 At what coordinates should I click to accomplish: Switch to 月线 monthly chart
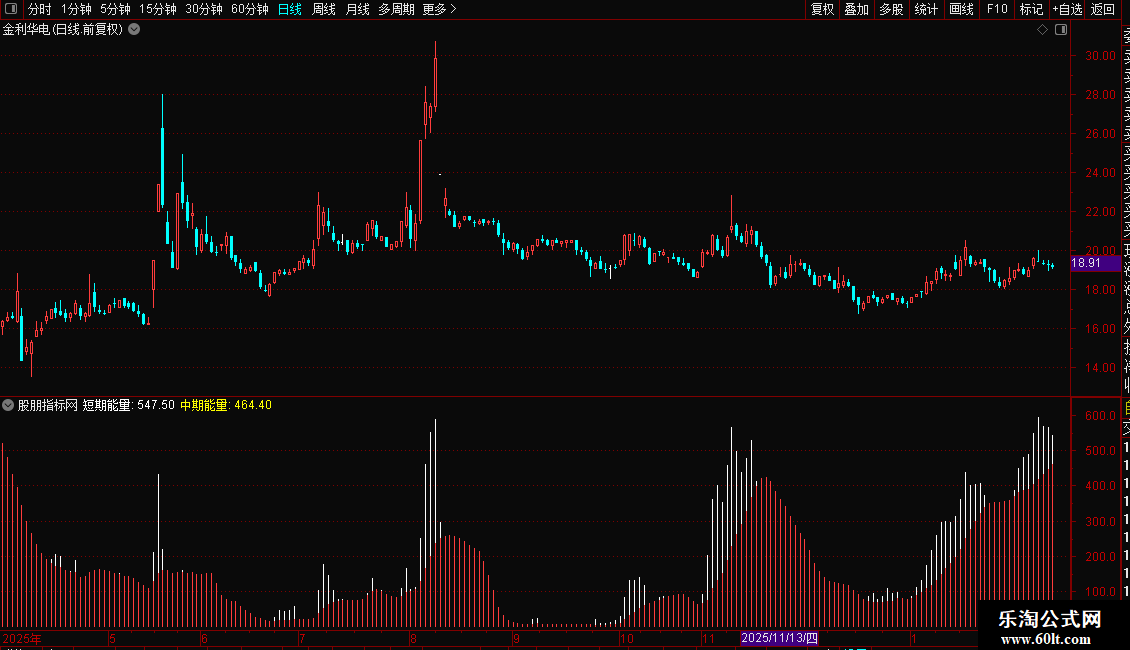[357, 9]
